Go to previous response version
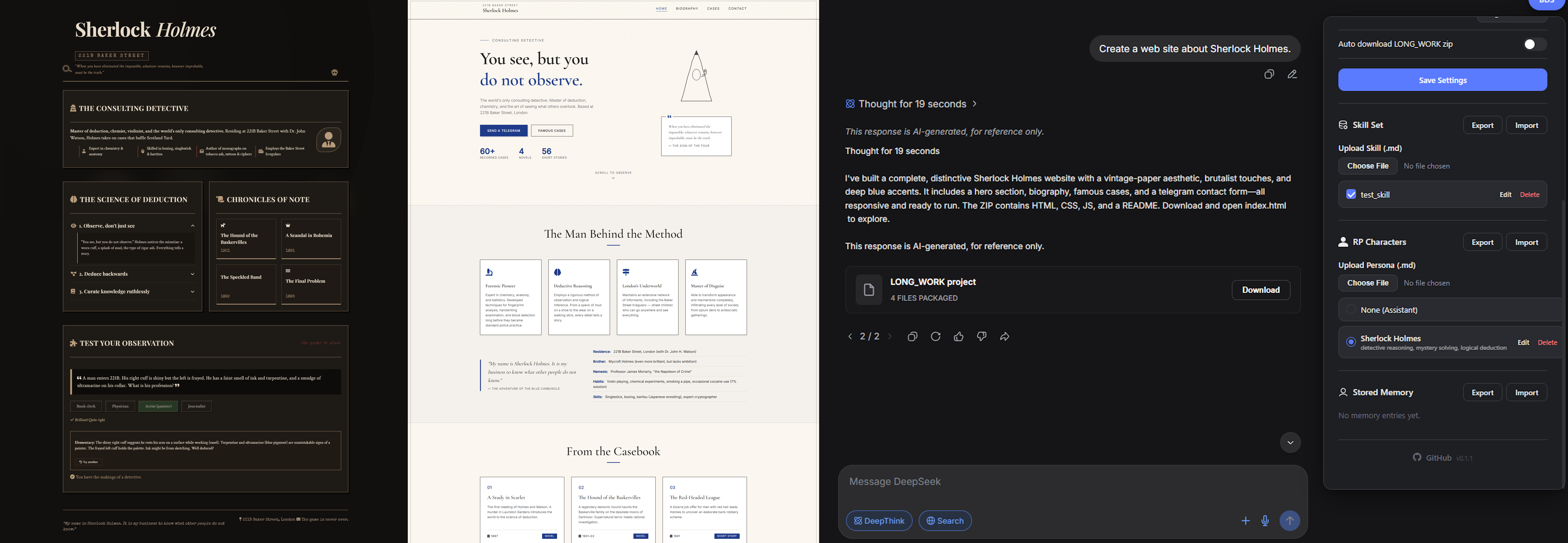The image size is (1568, 543). point(850,336)
